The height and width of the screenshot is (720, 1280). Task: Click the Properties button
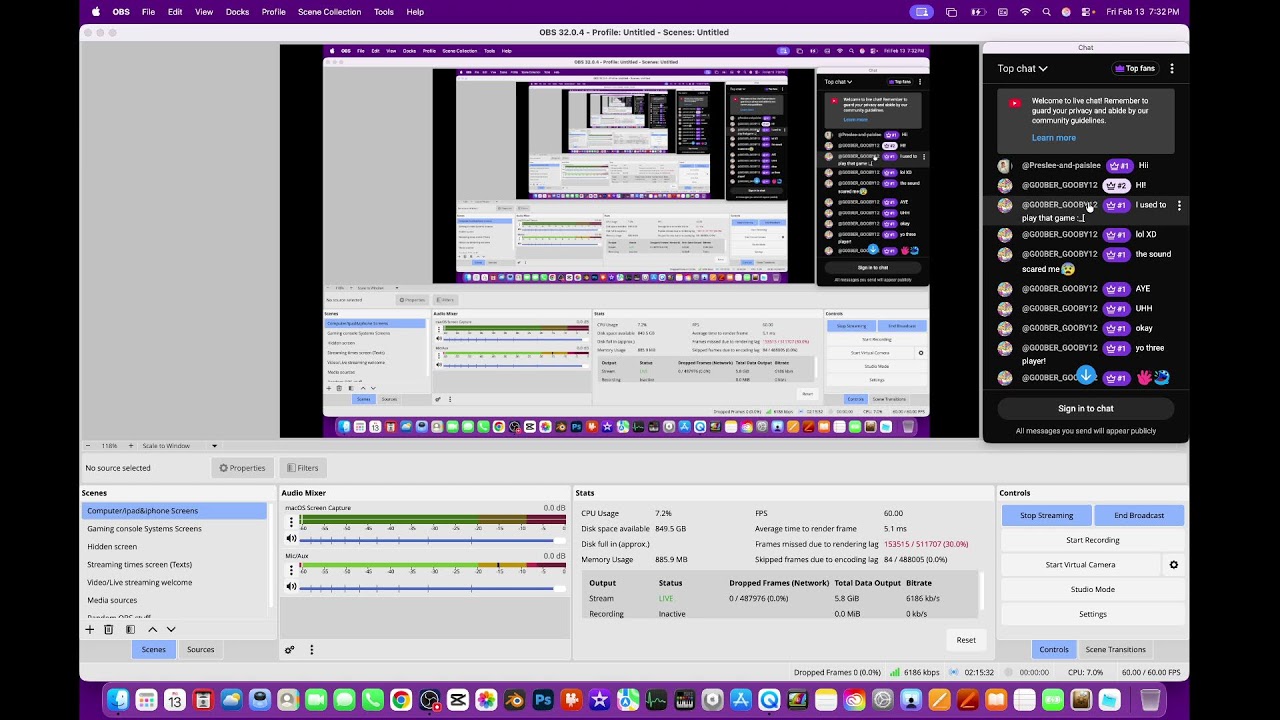[x=242, y=468]
